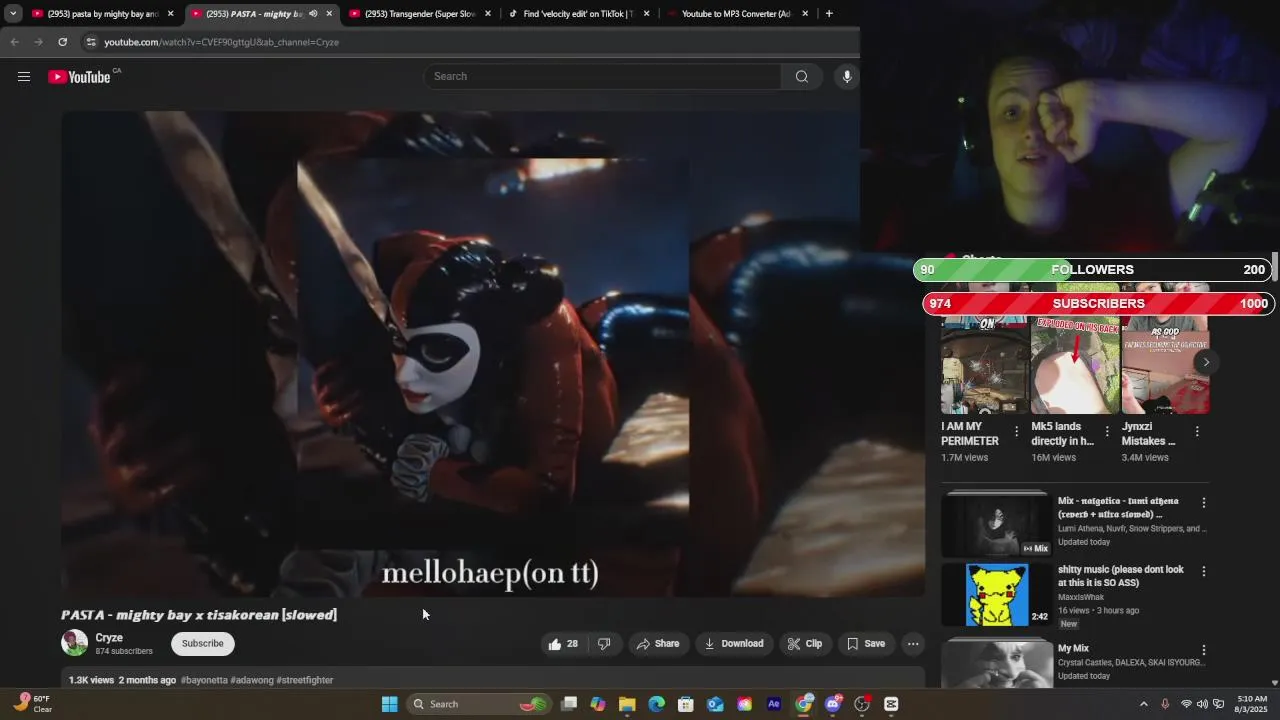The width and height of the screenshot is (1280, 720).
Task: Open more actions ellipsis under video
Action: 913,644
